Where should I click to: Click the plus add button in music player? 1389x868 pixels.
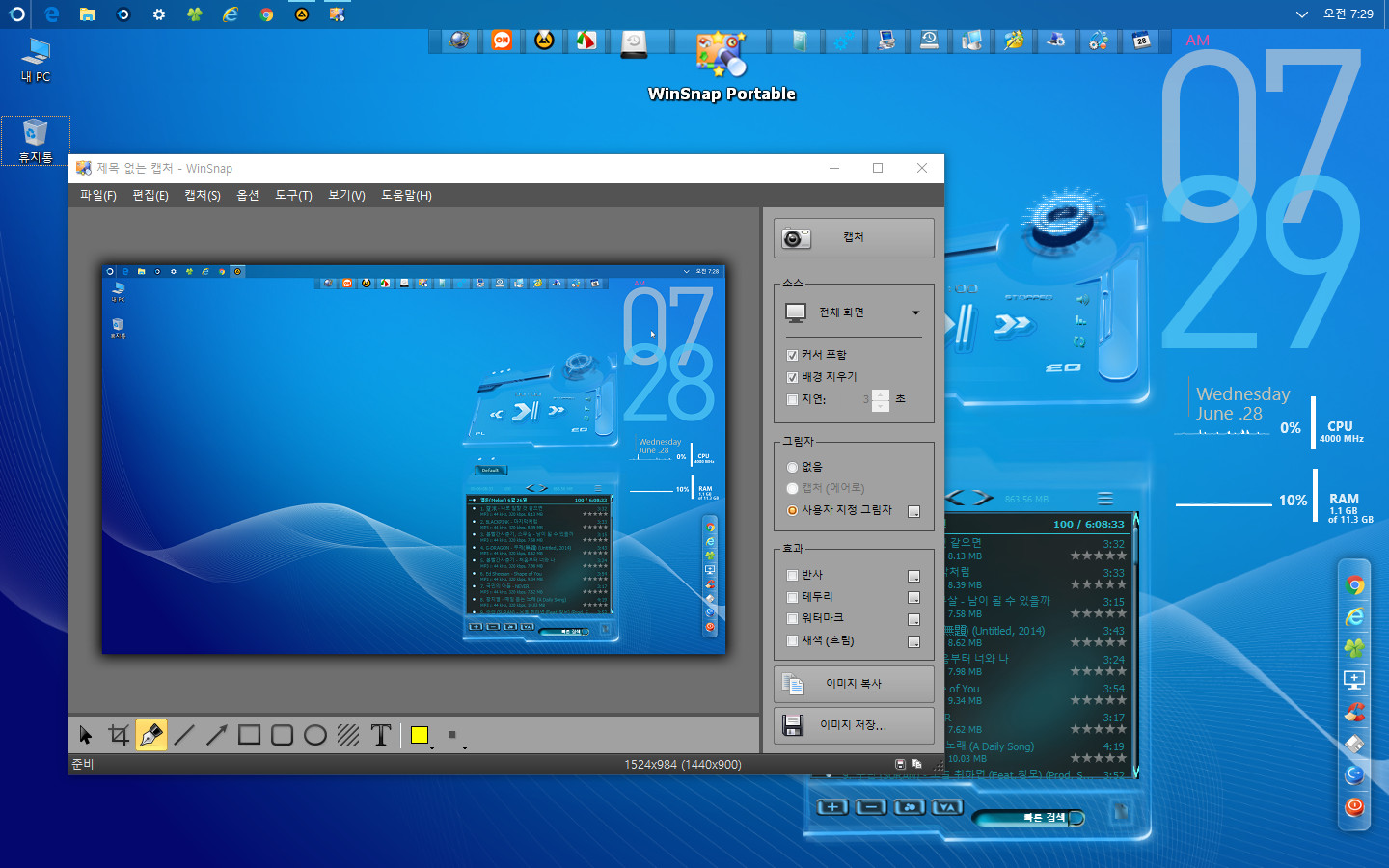pyautogui.click(x=832, y=807)
